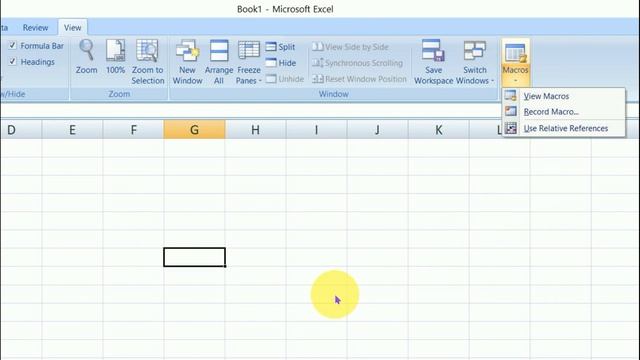Screen dimensions: 640x360
Task: Click the Arrange All icon
Action: click(x=219, y=50)
